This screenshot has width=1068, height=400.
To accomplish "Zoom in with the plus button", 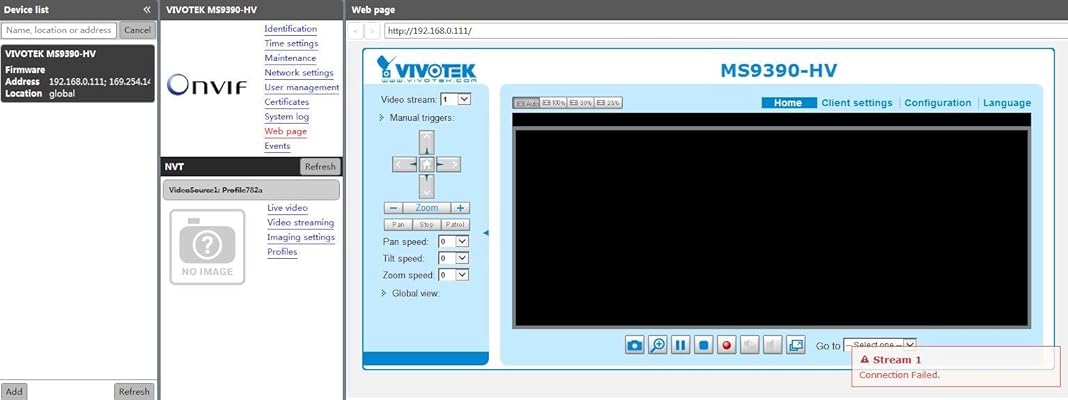I will click(460, 208).
